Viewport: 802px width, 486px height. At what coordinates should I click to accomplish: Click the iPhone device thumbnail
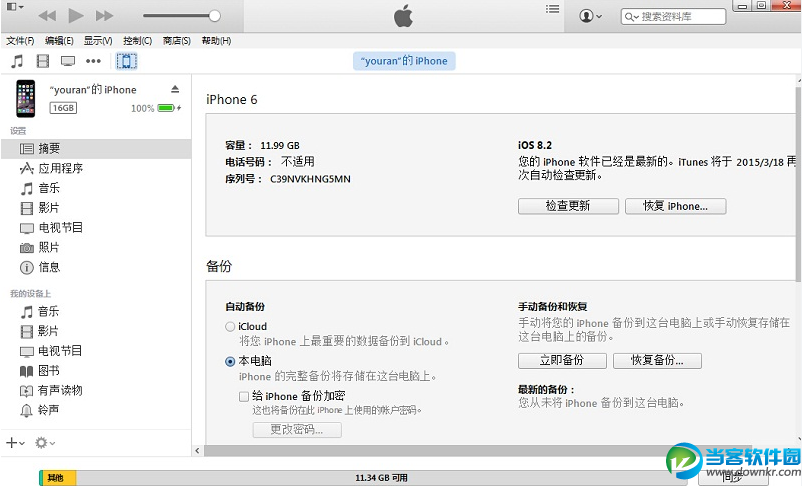pos(26,98)
